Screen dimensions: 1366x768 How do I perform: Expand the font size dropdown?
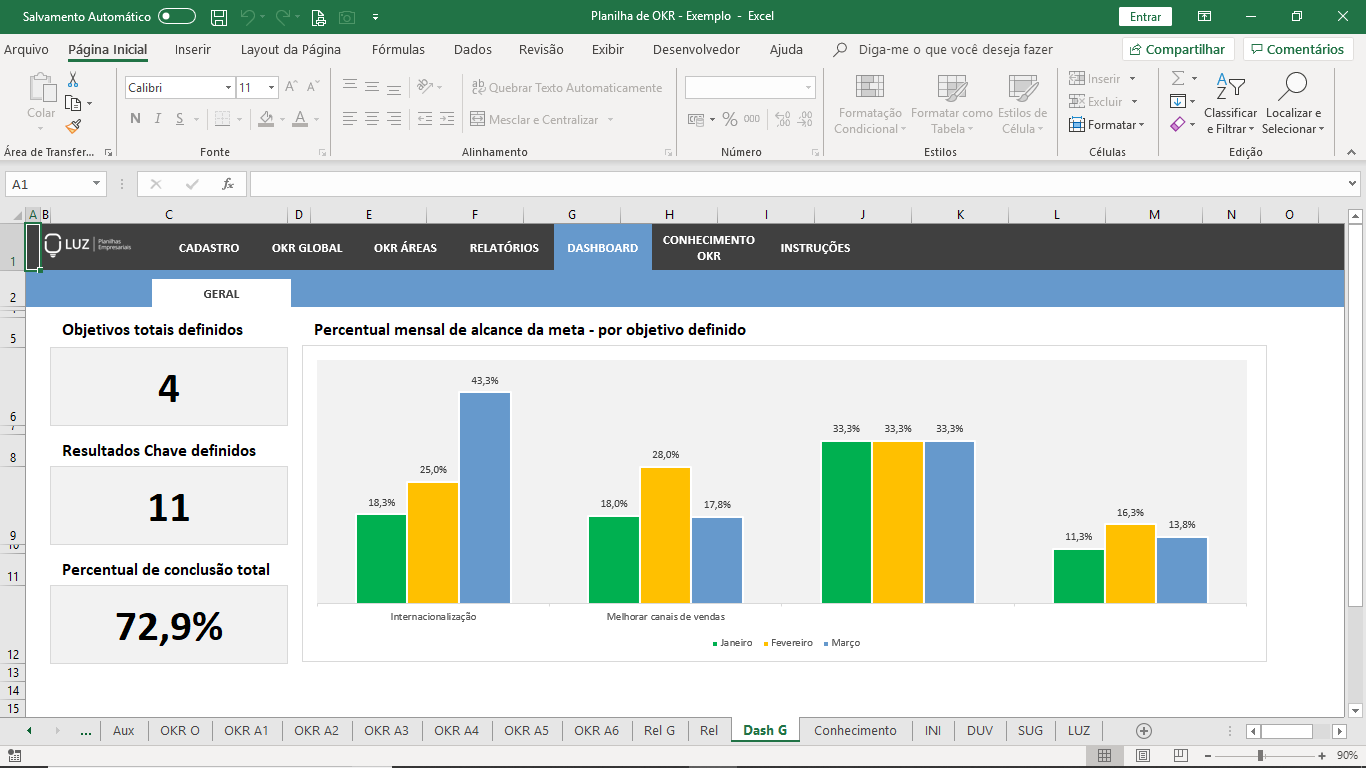pyautogui.click(x=272, y=88)
